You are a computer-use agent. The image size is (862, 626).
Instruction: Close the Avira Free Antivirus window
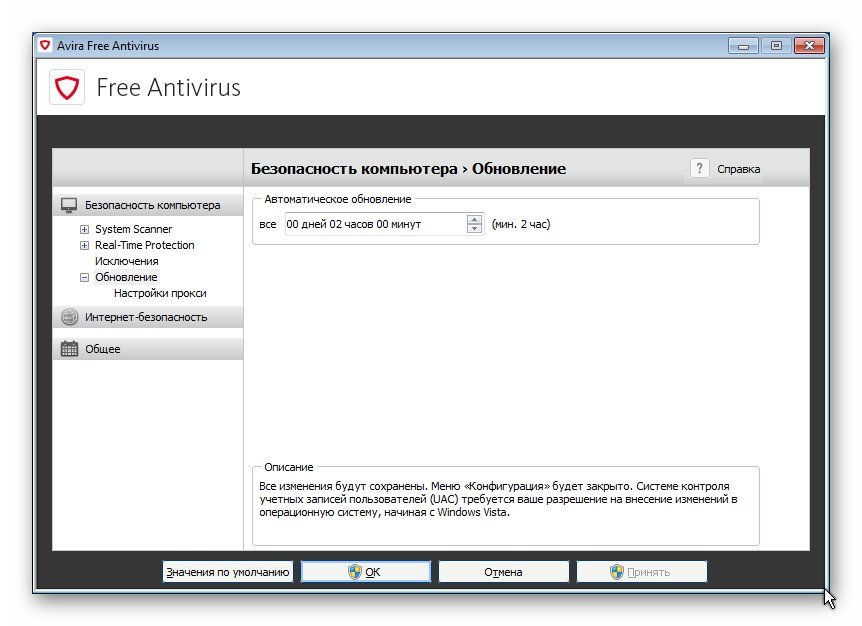tap(809, 46)
